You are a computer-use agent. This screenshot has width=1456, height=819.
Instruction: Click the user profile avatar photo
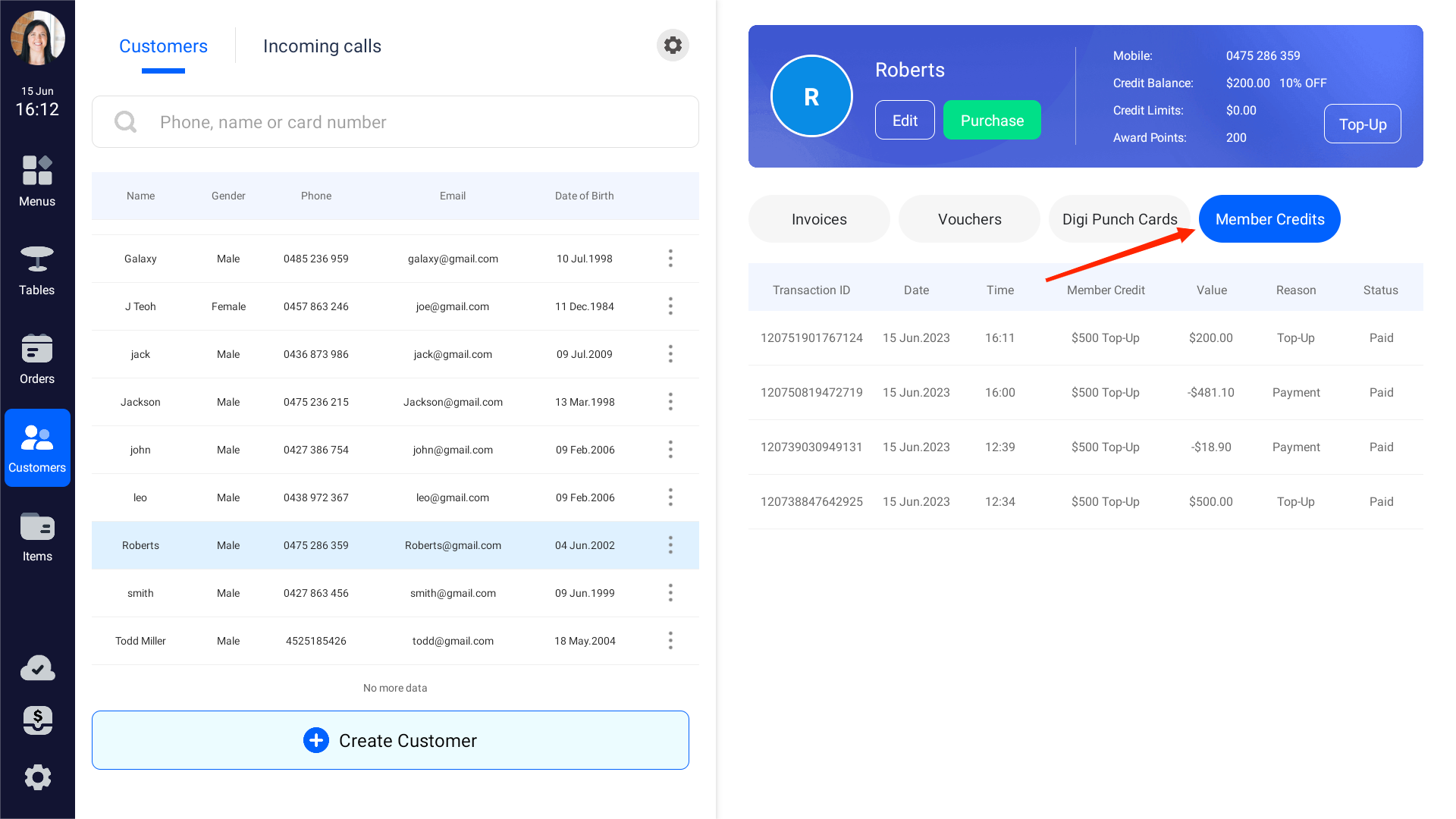(37, 39)
